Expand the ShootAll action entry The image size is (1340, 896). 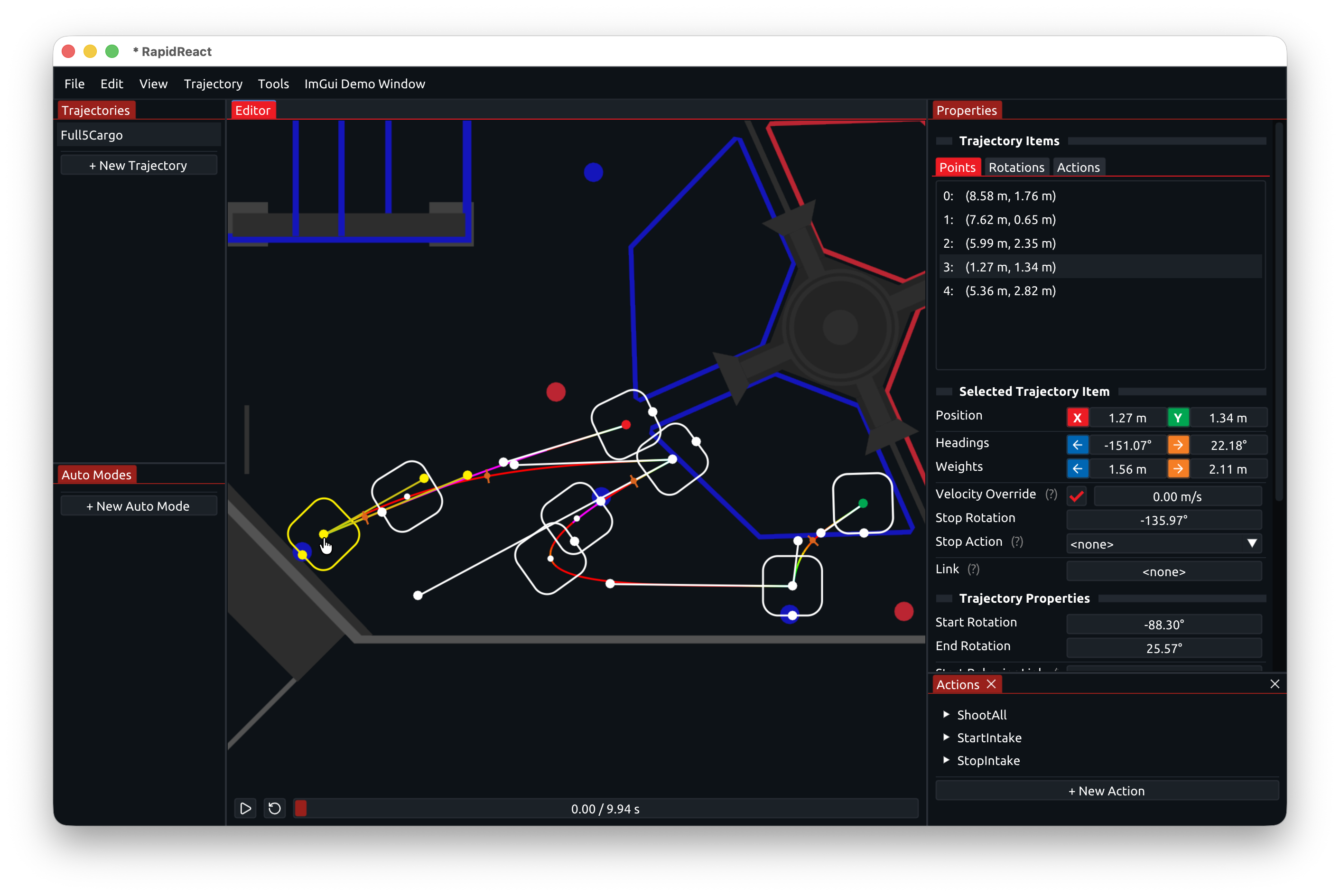click(x=948, y=714)
